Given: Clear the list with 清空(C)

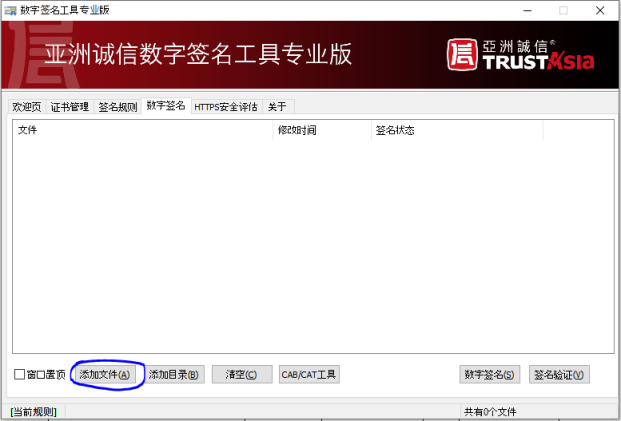Looking at the screenshot, I should pos(242,374).
